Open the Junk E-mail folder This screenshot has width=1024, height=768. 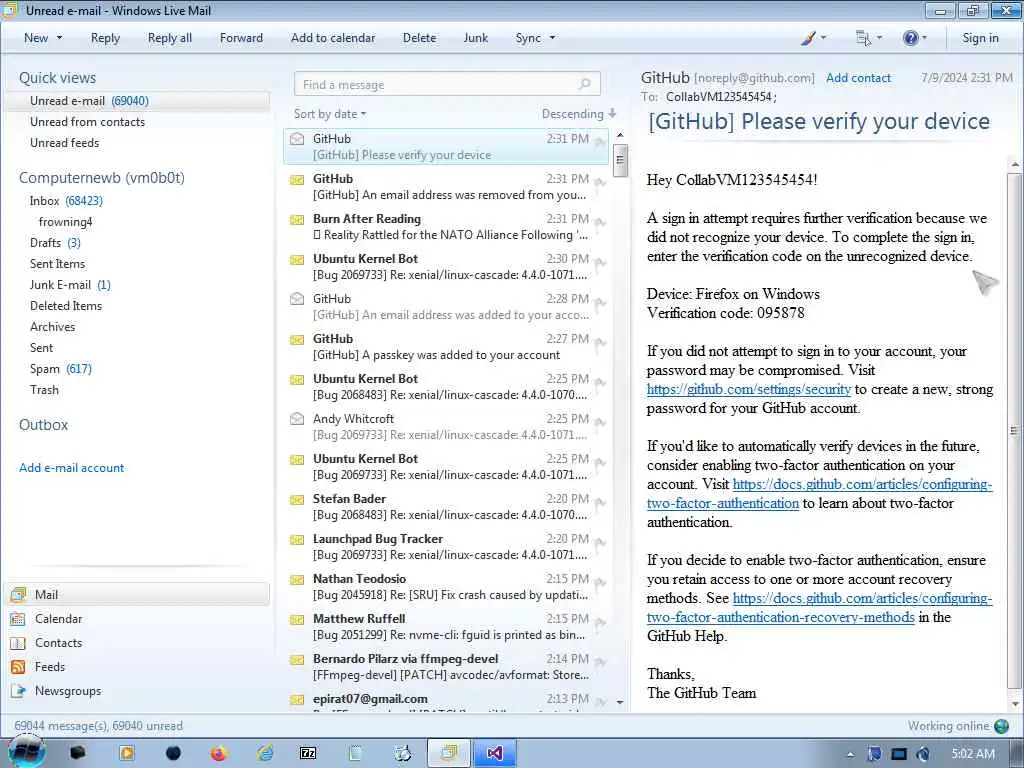pyautogui.click(x=70, y=285)
